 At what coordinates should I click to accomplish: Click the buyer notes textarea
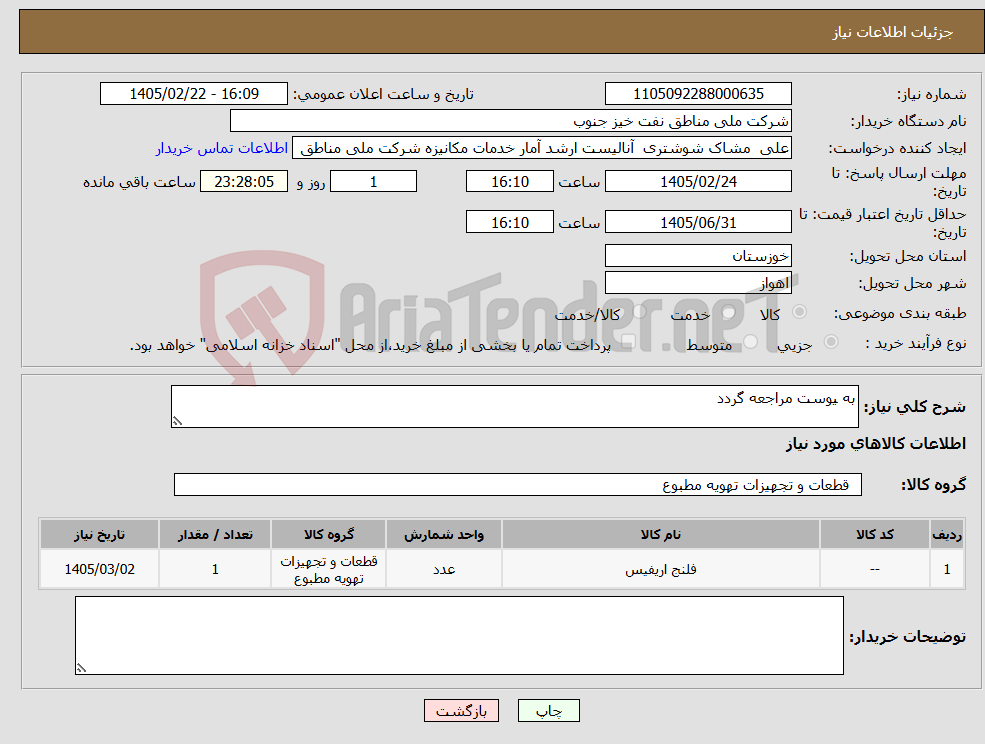459,635
